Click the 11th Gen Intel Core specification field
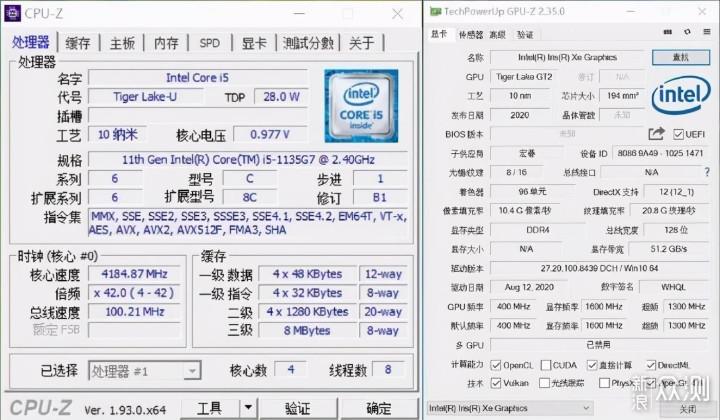The width and height of the screenshot is (720, 420). [x=248, y=160]
